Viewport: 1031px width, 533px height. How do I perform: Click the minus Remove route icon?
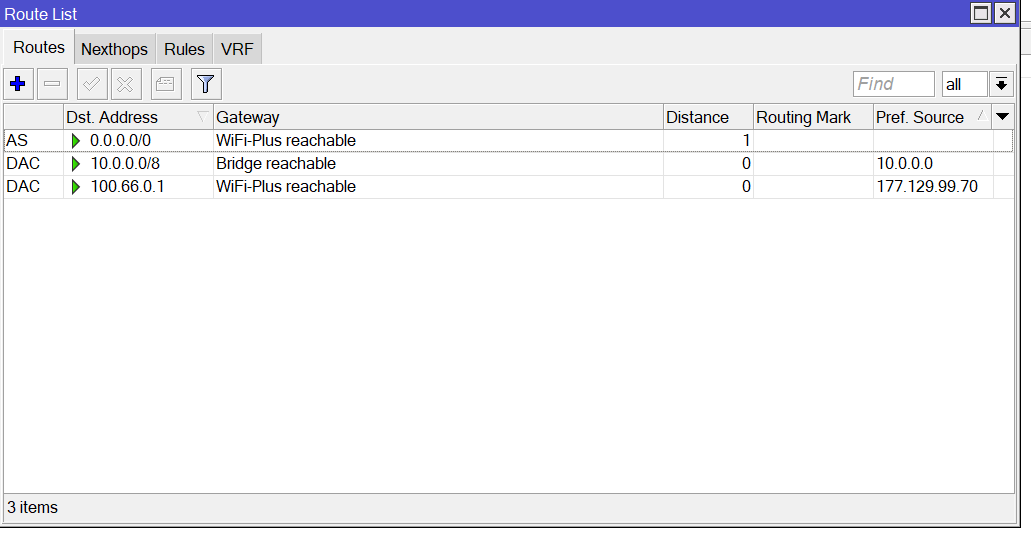[52, 84]
